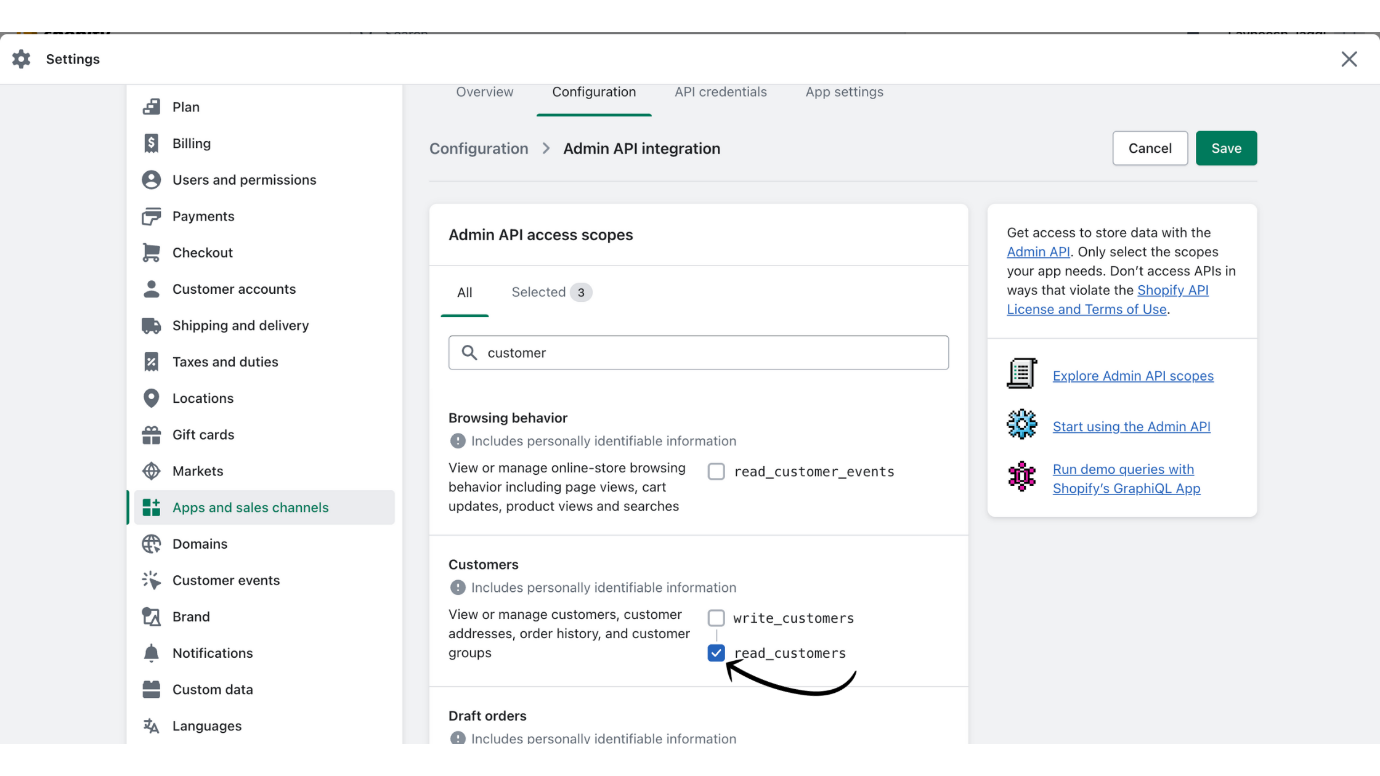Click the info icon under Customers heading
The height and width of the screenshot is (776, 1380).
coord(458,588)
